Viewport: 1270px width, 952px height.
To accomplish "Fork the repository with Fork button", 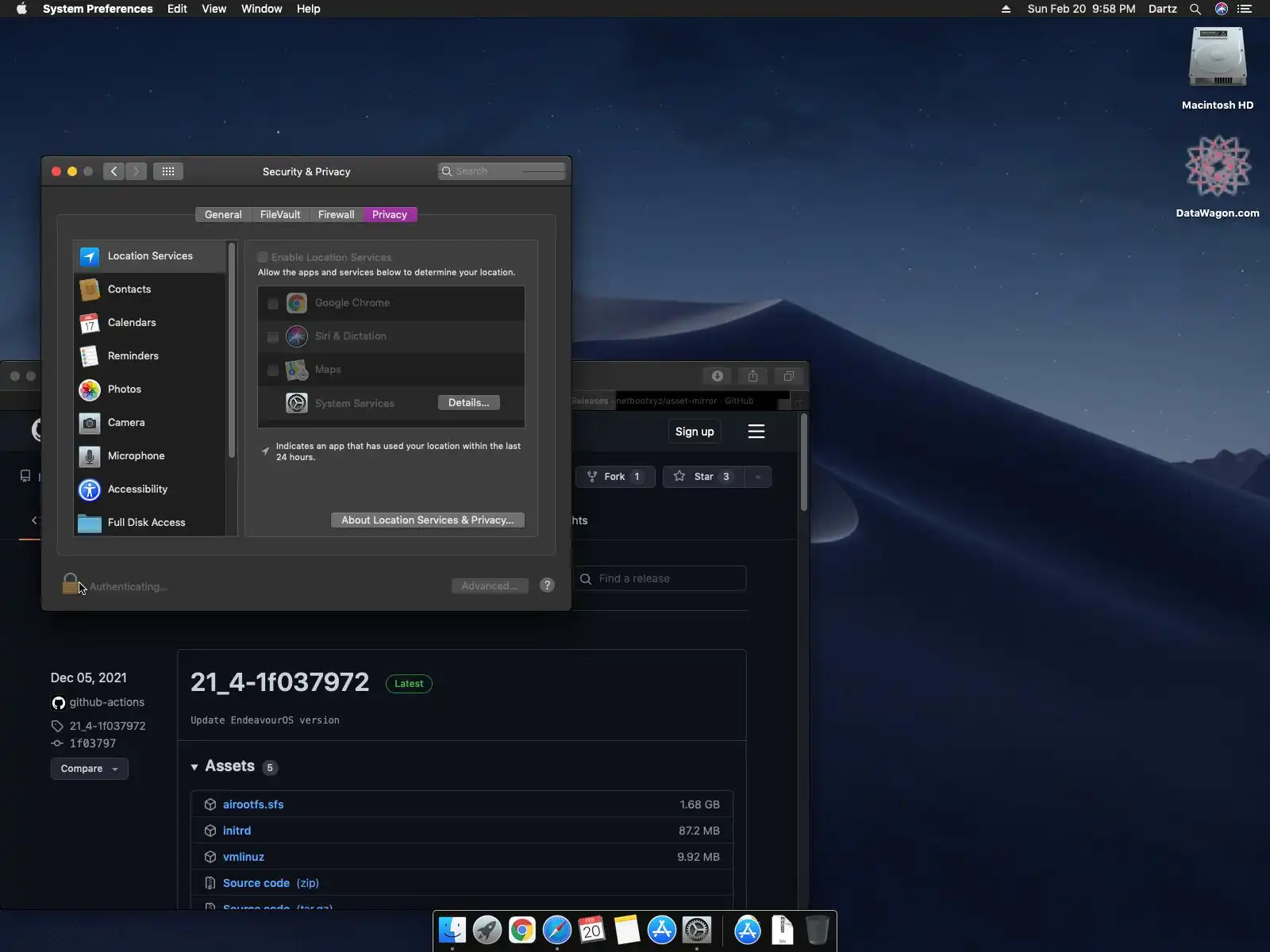I will [x=615, y=477].
